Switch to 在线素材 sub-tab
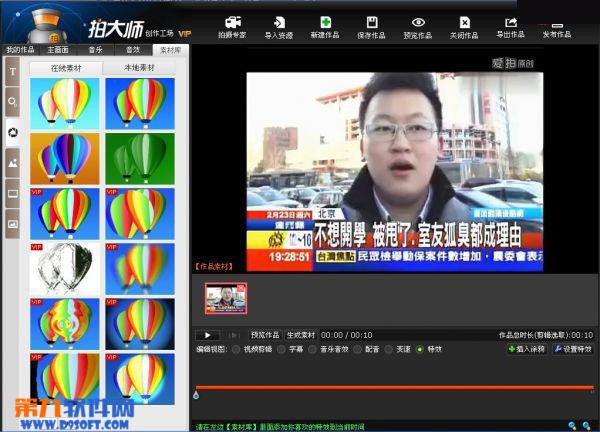 click(66, 68)
